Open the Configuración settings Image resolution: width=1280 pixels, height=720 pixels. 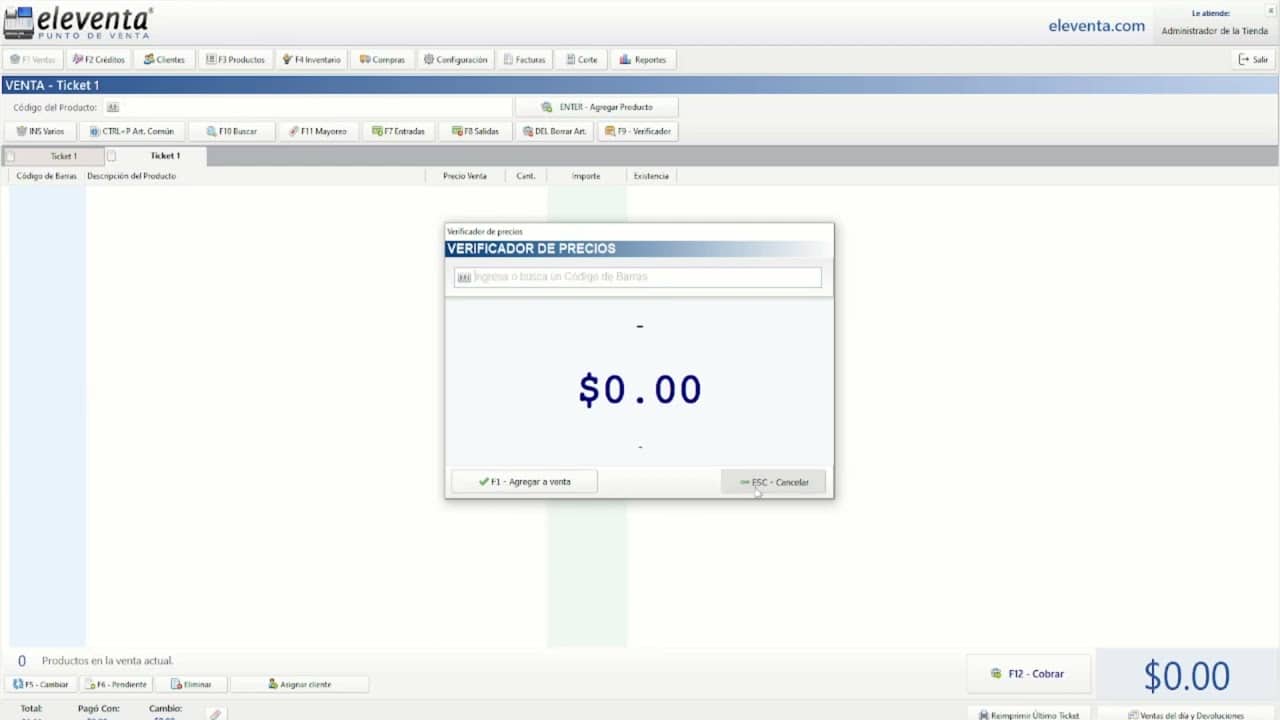(455, 60)
